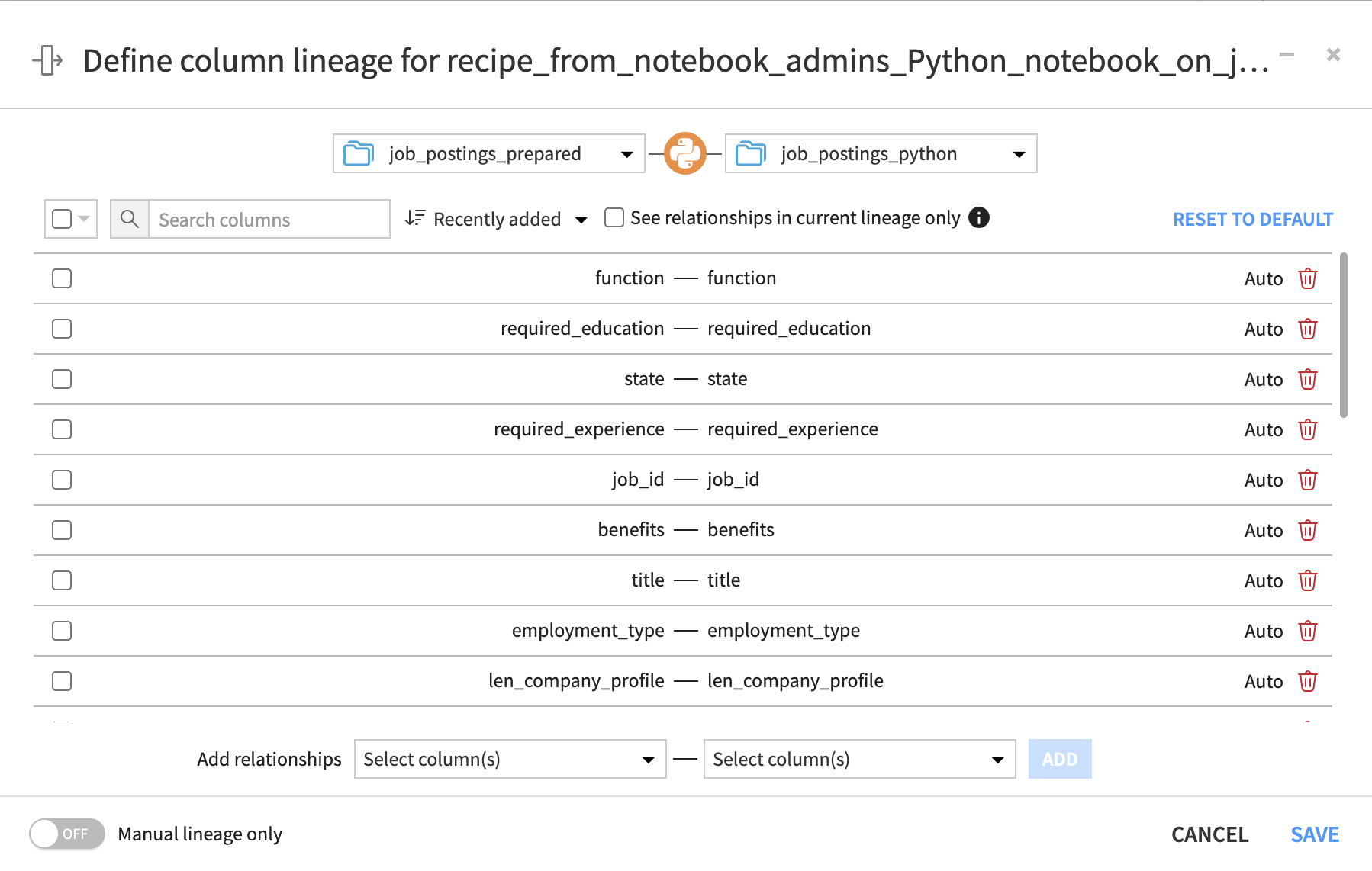Click the SAVE button
Screen dimensions: 1372x871
click(1315, 834)
